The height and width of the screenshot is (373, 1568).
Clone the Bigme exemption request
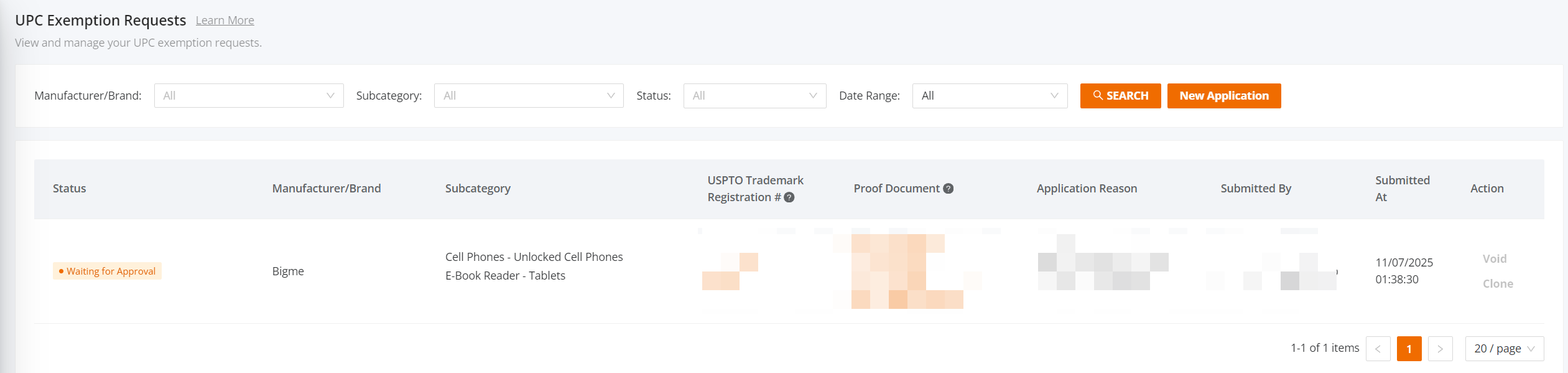pyautogui.click(x=1497, y=284)
